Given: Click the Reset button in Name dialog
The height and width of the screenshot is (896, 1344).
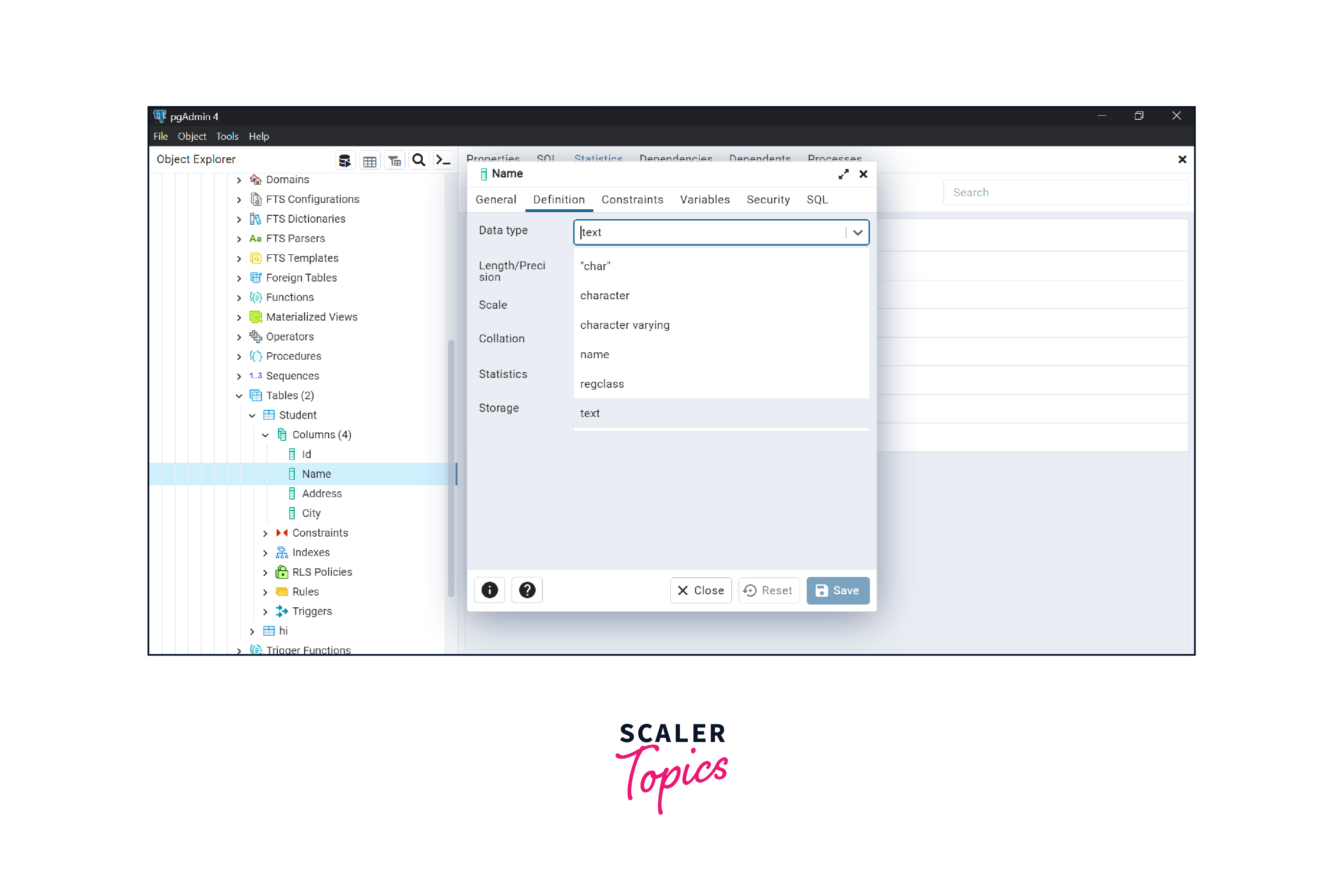Looking at the screenshot, I should [769, 590].
